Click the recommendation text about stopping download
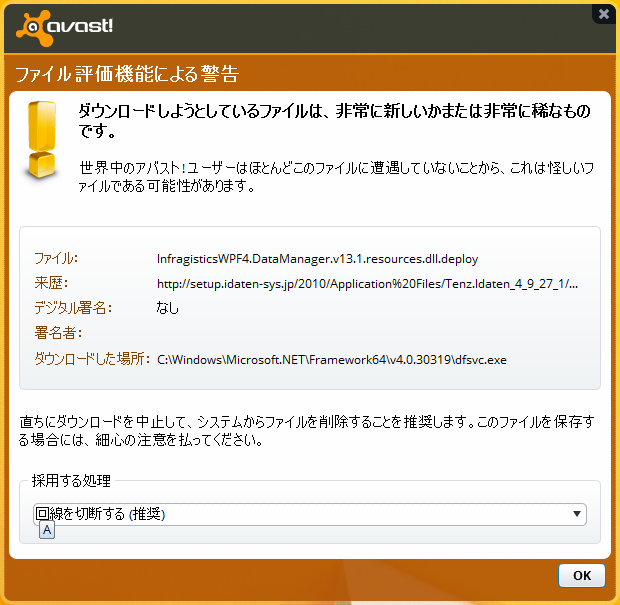This screenshot has width=620, height=605. tap(309, 431)
